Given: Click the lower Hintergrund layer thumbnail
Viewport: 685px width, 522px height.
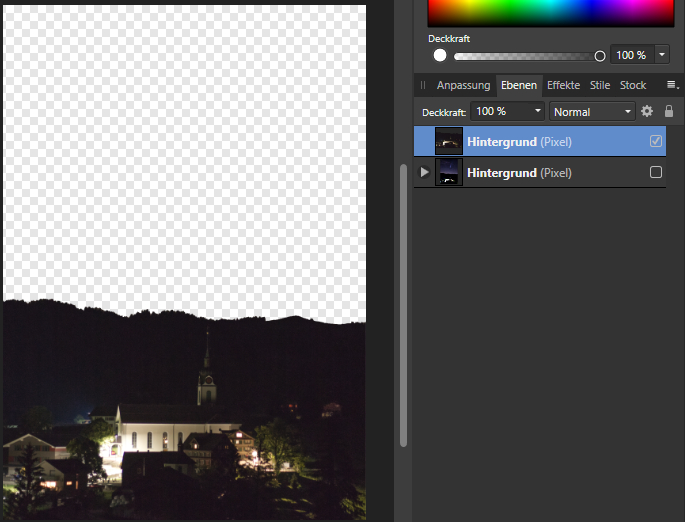Looking at the screenshot, I should (449, 172).
